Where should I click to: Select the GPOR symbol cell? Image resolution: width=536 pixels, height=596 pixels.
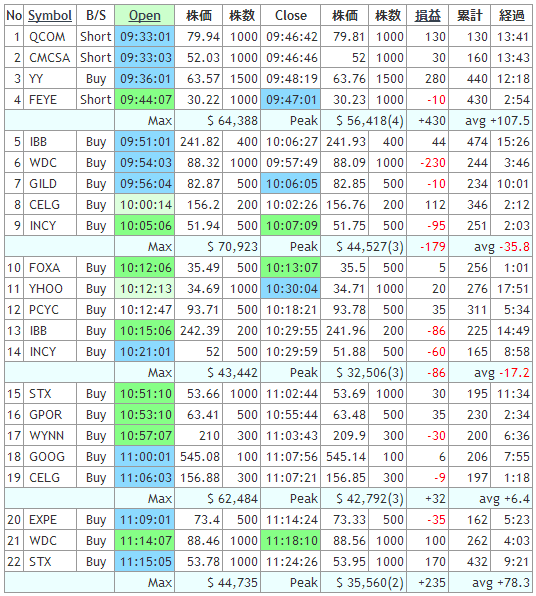[50, 415]
